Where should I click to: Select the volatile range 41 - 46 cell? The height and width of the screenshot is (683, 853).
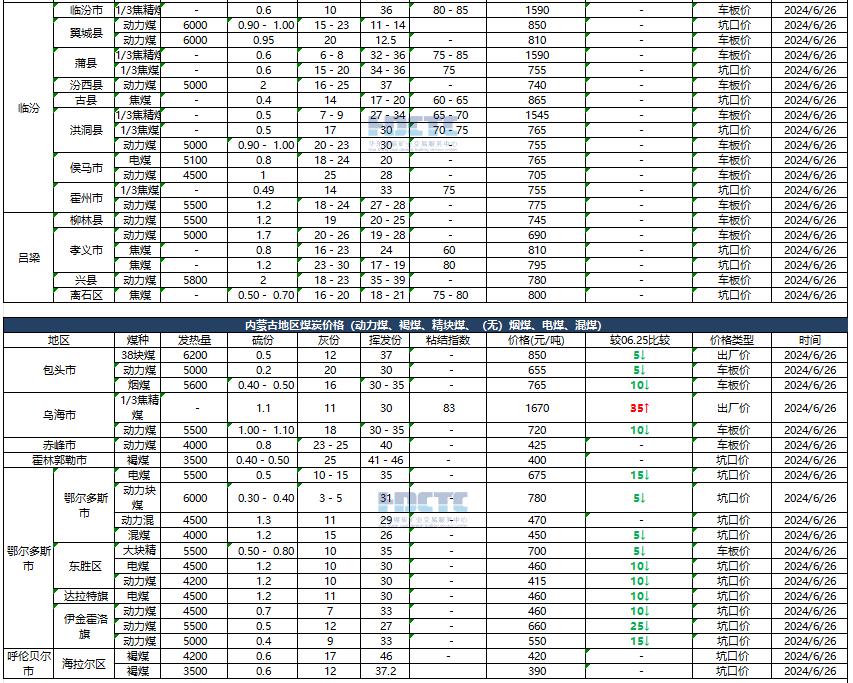(385, 460)
